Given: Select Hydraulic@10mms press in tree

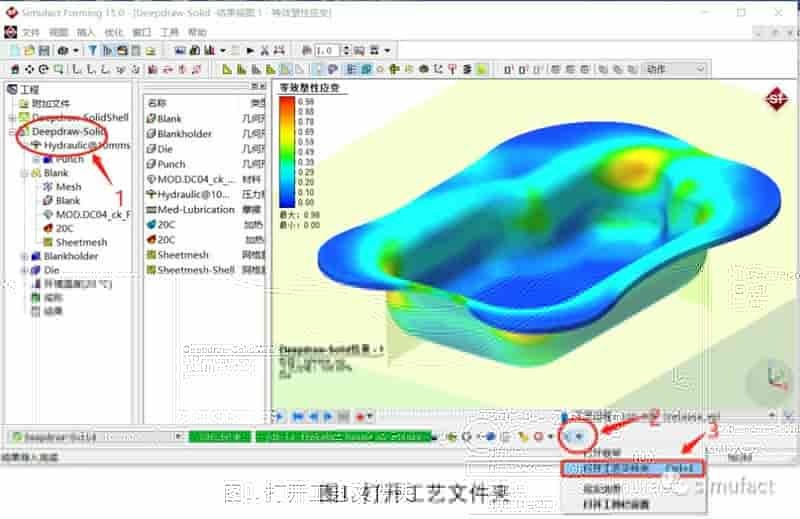Looking at the screenshot, I should click(81, 145).
